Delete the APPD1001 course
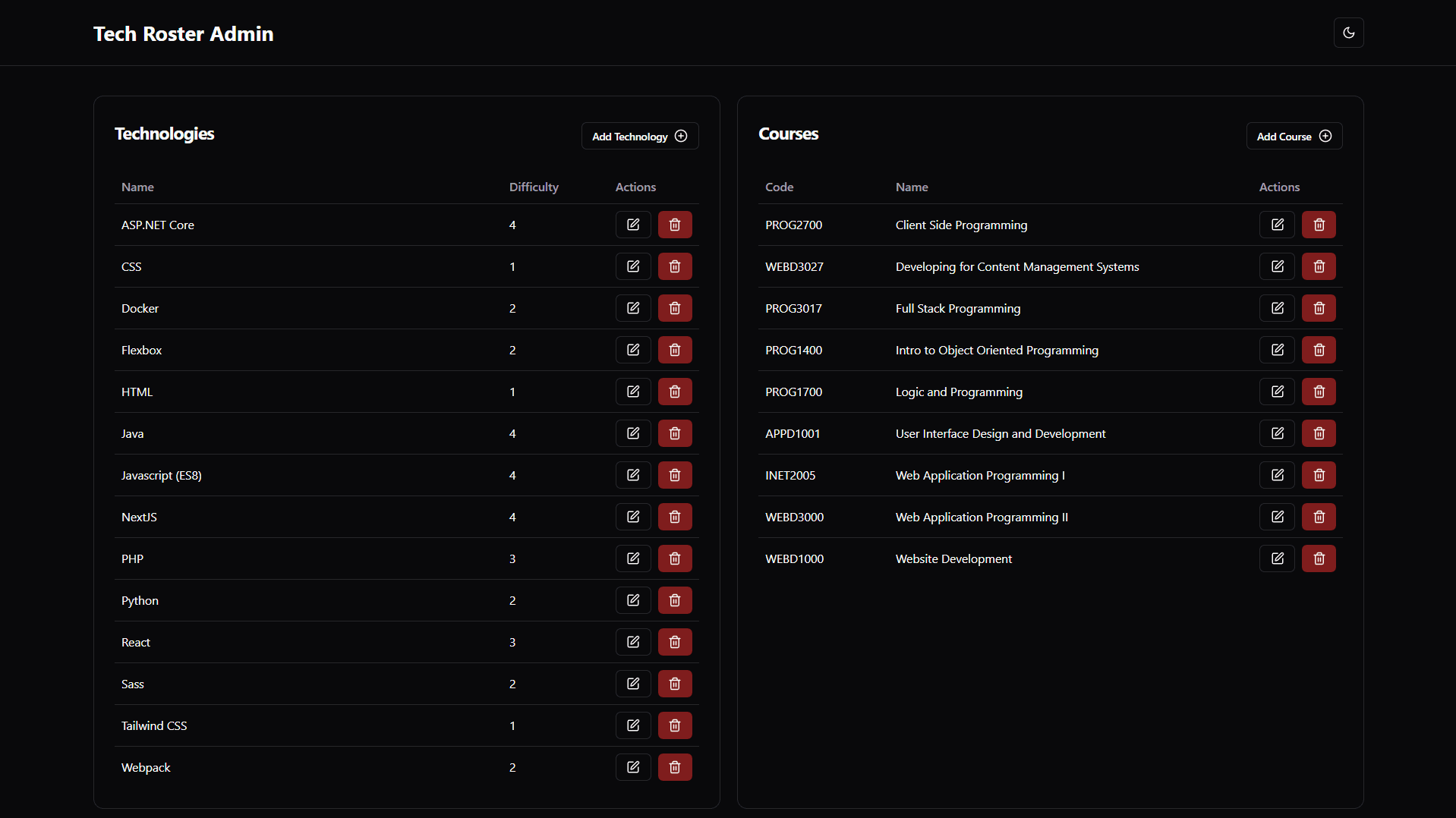 [1319, 433]
